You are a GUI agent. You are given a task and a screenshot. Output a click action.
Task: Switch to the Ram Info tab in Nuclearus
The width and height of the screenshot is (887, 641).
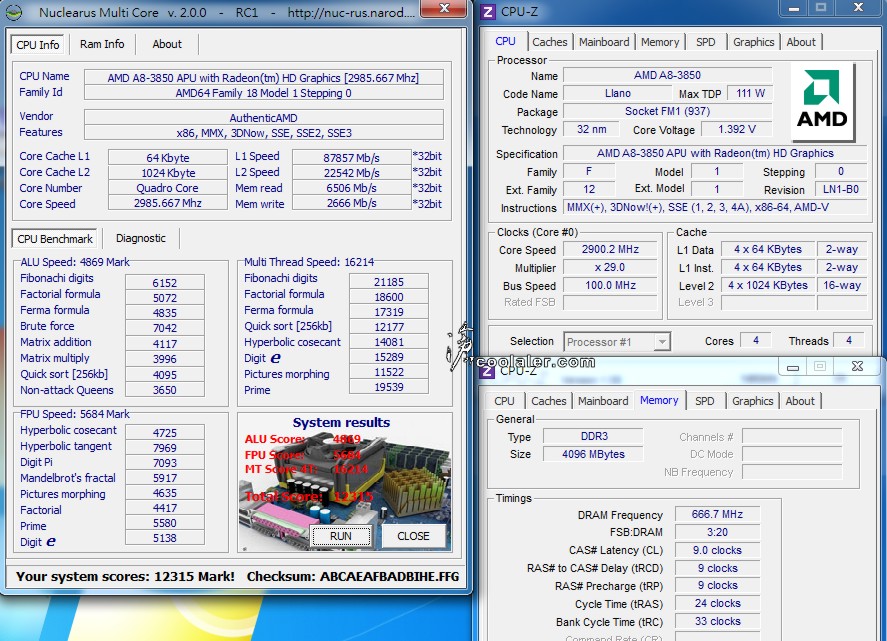pyautogui.click(x=102, y=44)
